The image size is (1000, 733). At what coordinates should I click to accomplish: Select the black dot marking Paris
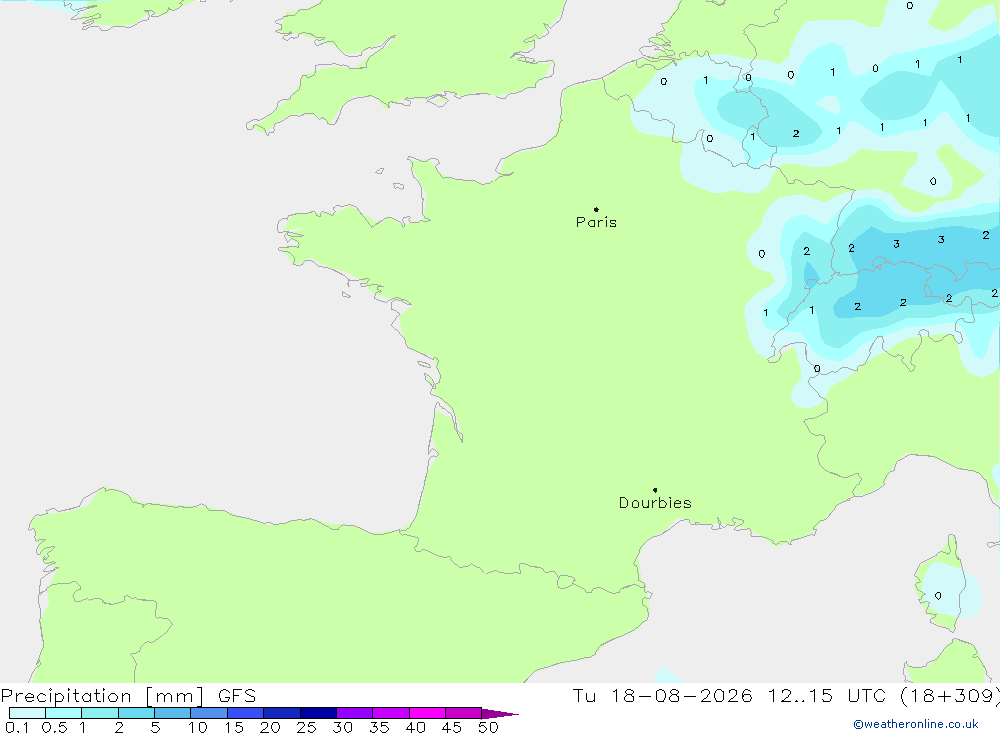tap(596, 209)
